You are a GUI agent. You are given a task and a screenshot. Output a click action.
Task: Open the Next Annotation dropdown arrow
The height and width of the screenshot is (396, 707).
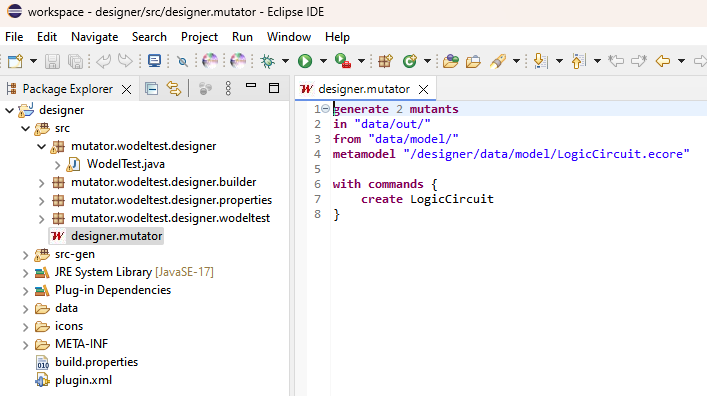pyautogui.click(x=560, y=61)
